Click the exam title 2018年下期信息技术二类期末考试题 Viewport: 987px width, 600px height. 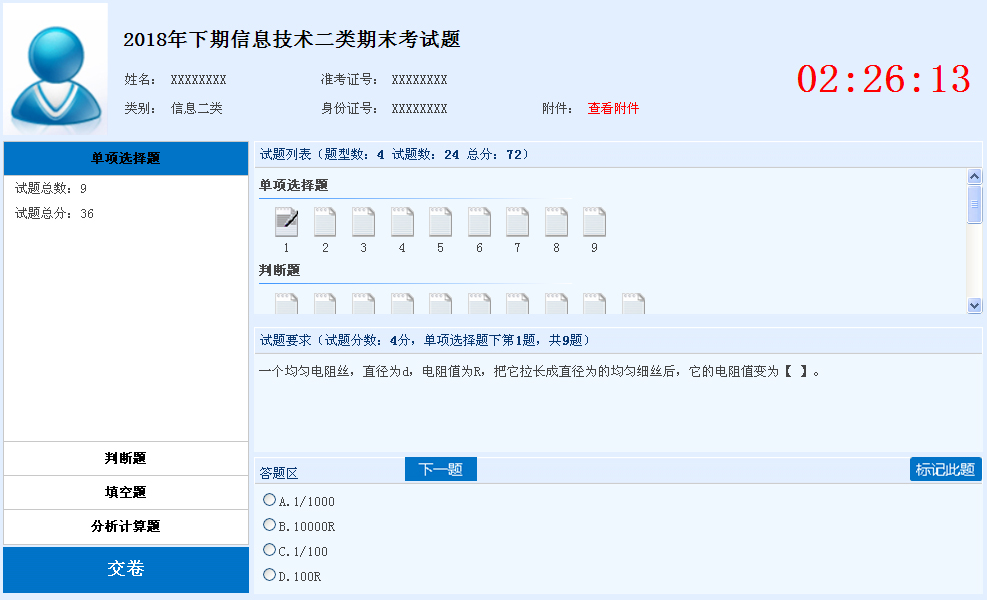(291, 39)
